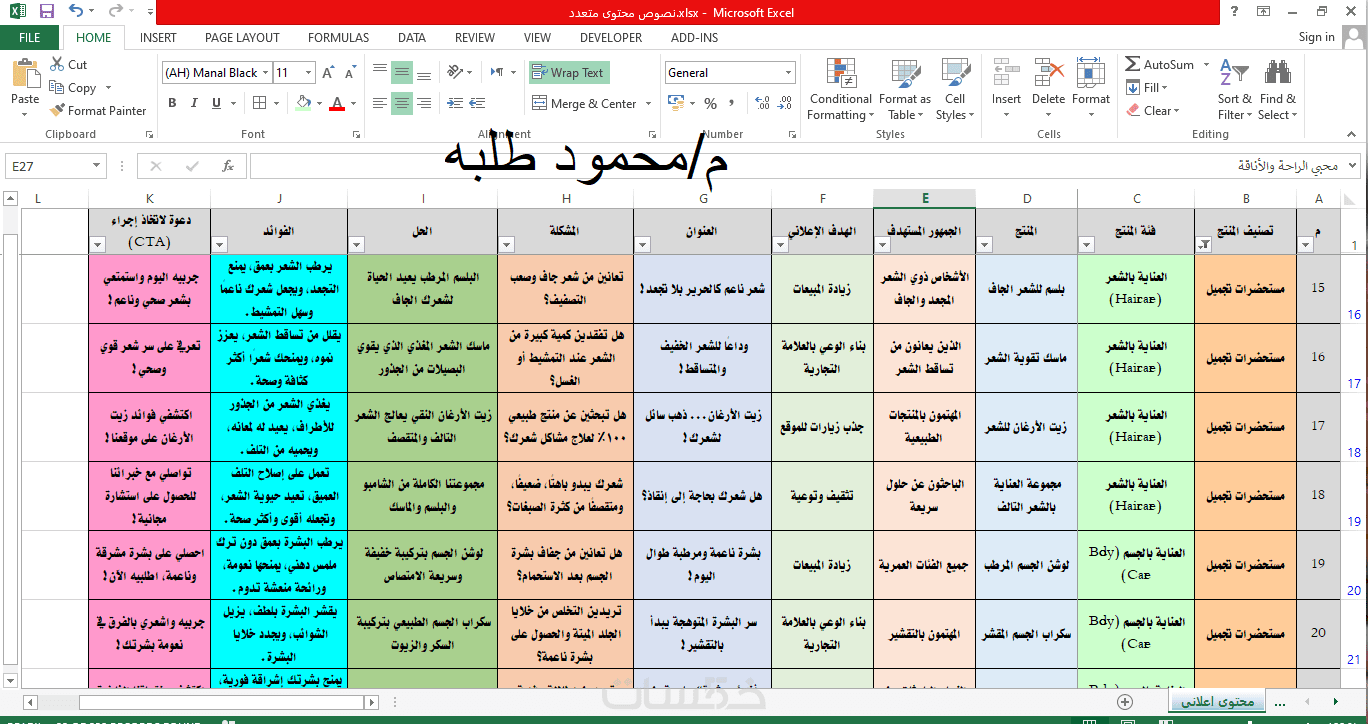This screenshot has height=724, width=1368.
Task: Open the AutoSum dropdown arrow
Action: [x=1206, y=64]
